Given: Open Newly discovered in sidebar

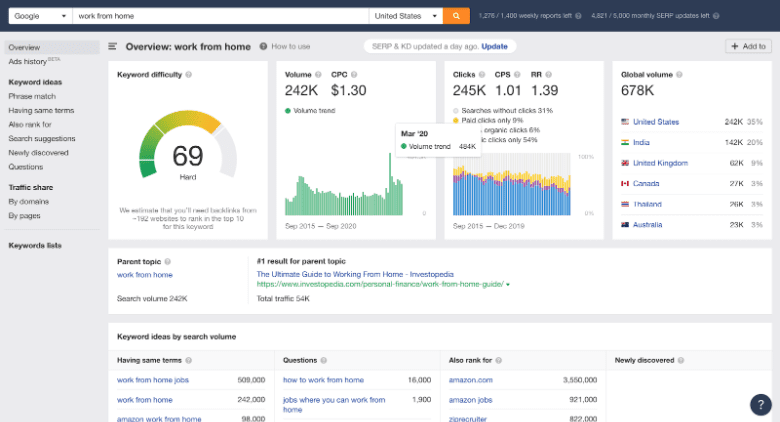Looking at the screenshot, I should click(x=38, y=153).
